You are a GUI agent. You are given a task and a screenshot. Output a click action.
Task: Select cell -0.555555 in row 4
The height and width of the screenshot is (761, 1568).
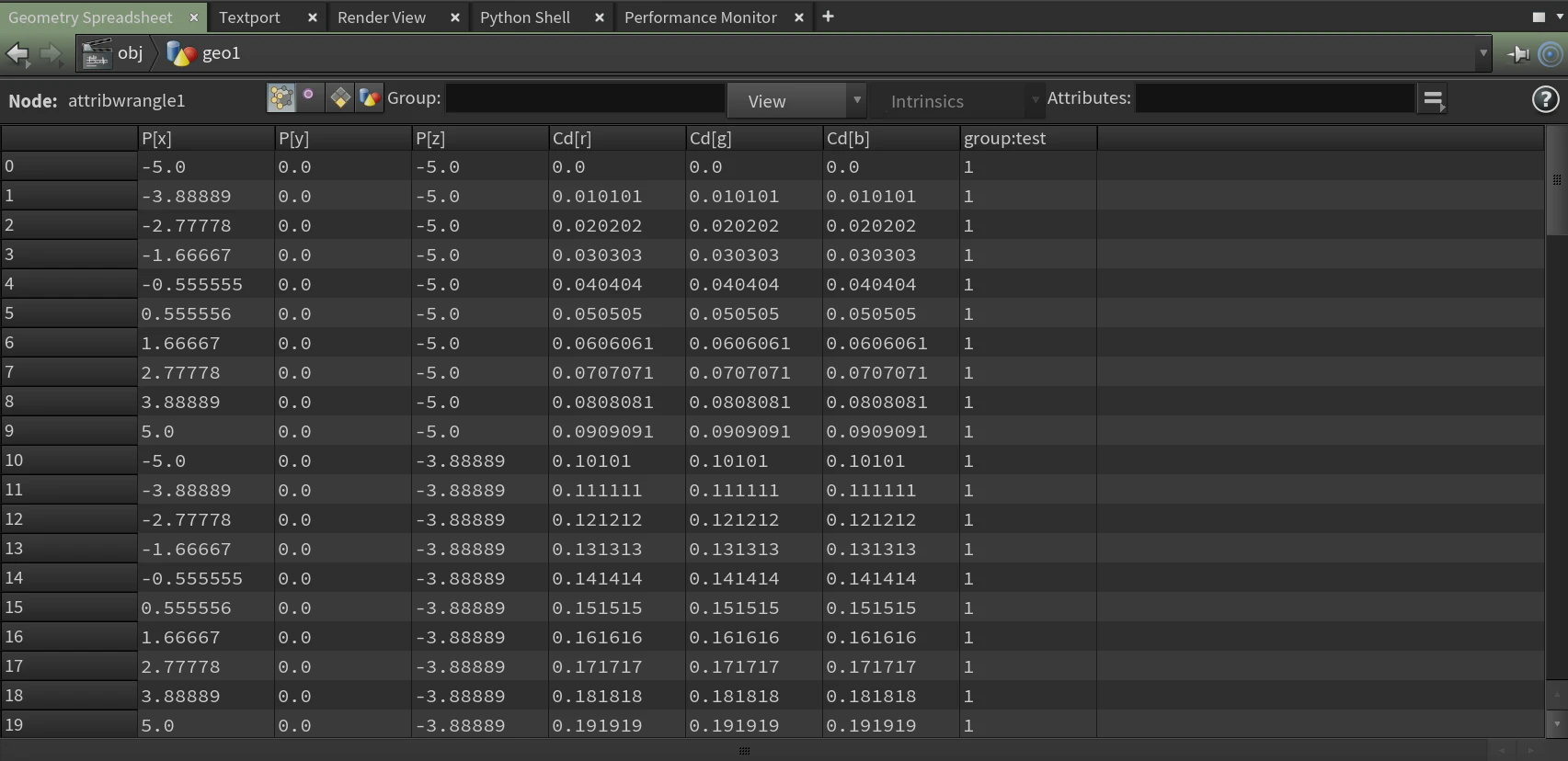click(206, 284)
